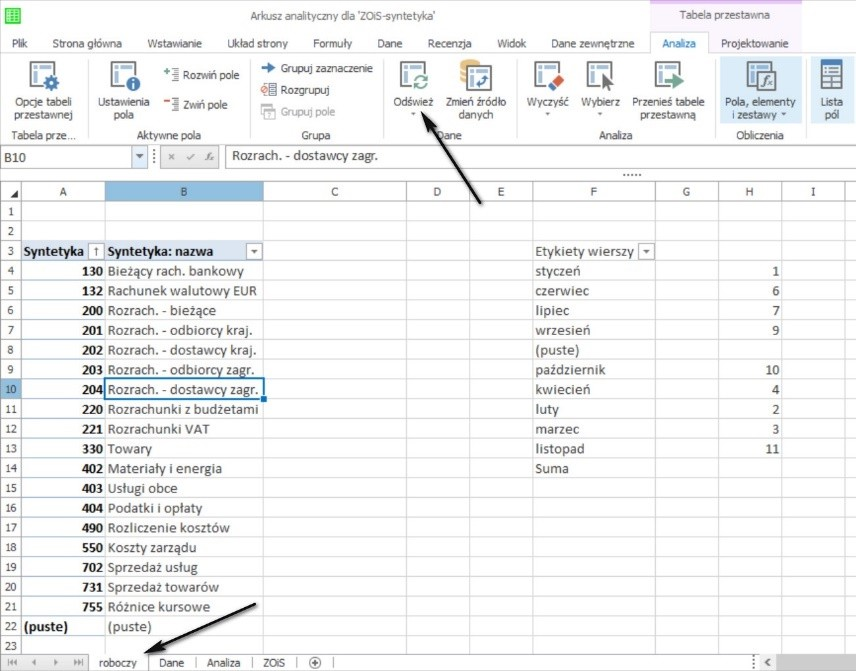Switch to Projektowanie tab
856x671 pixels.
pyautogui.click(x=754, y=43)
